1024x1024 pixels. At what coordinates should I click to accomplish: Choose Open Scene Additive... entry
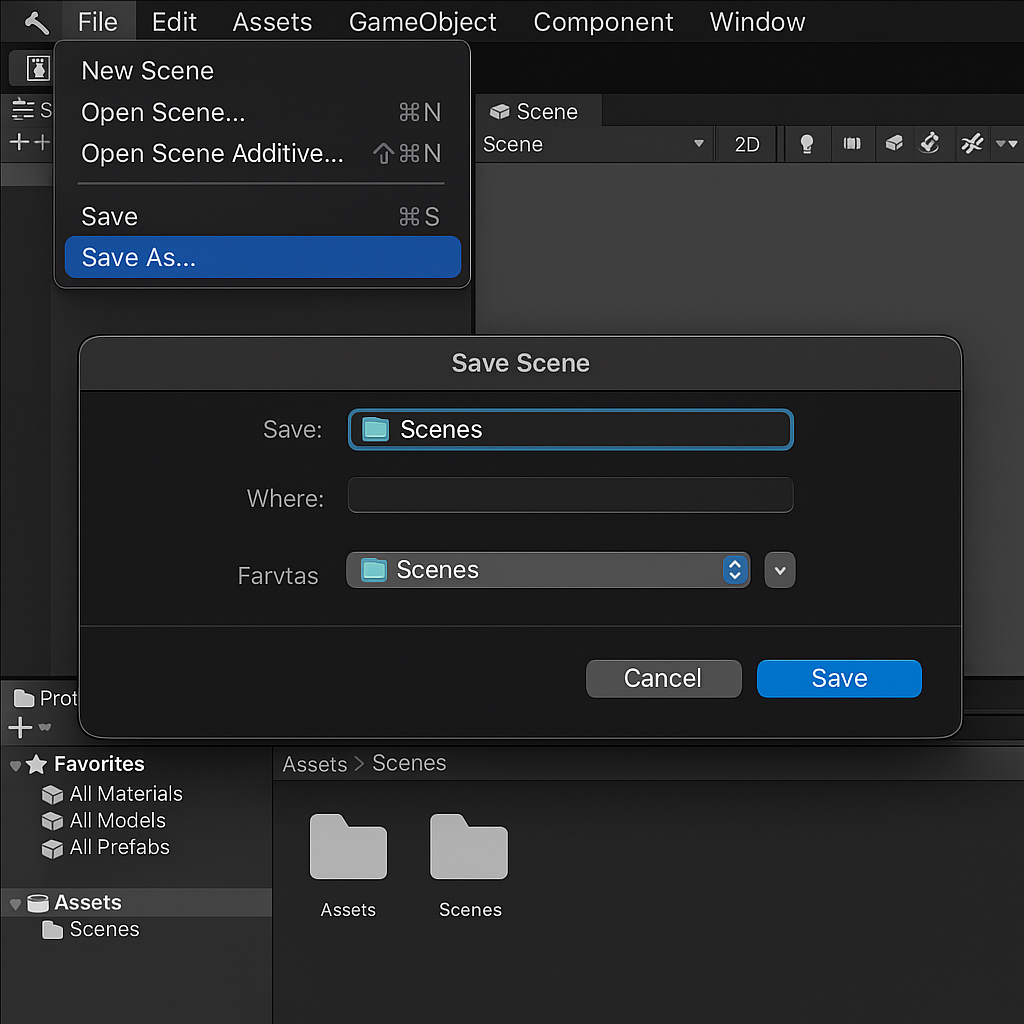[261, 153]
